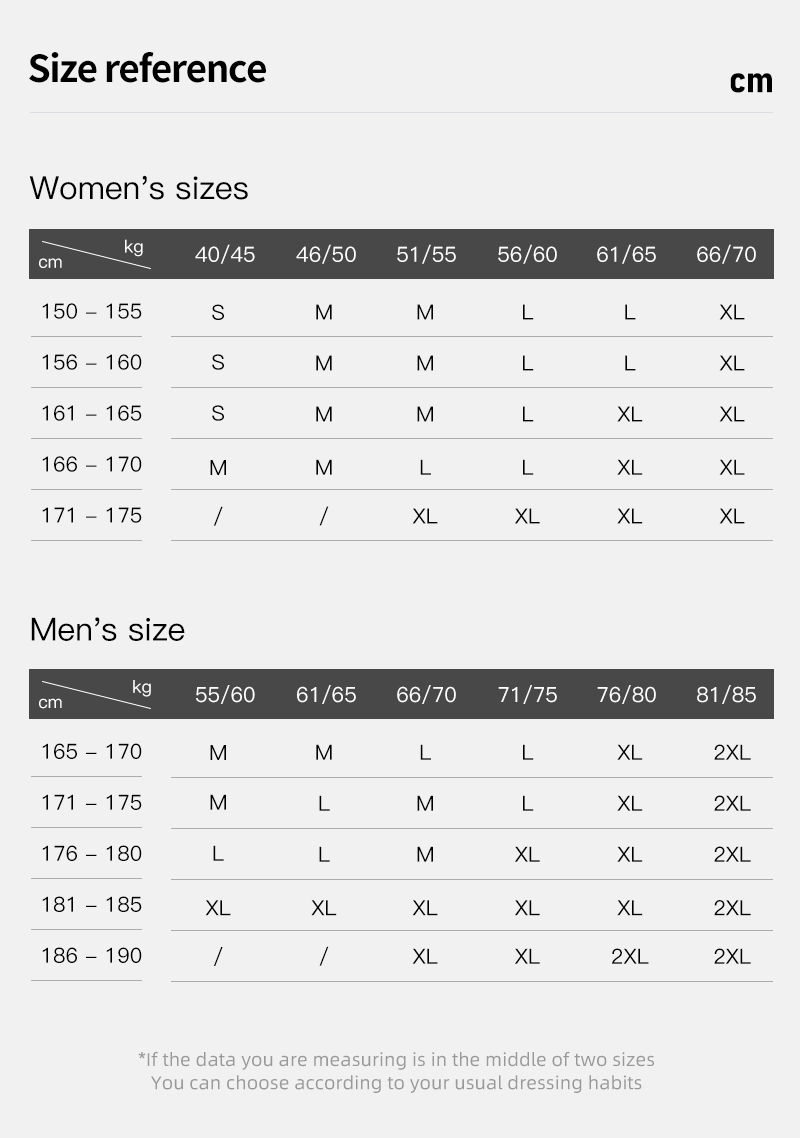Click the kg/cm corner cell in women's table

(x=94, y=254)
